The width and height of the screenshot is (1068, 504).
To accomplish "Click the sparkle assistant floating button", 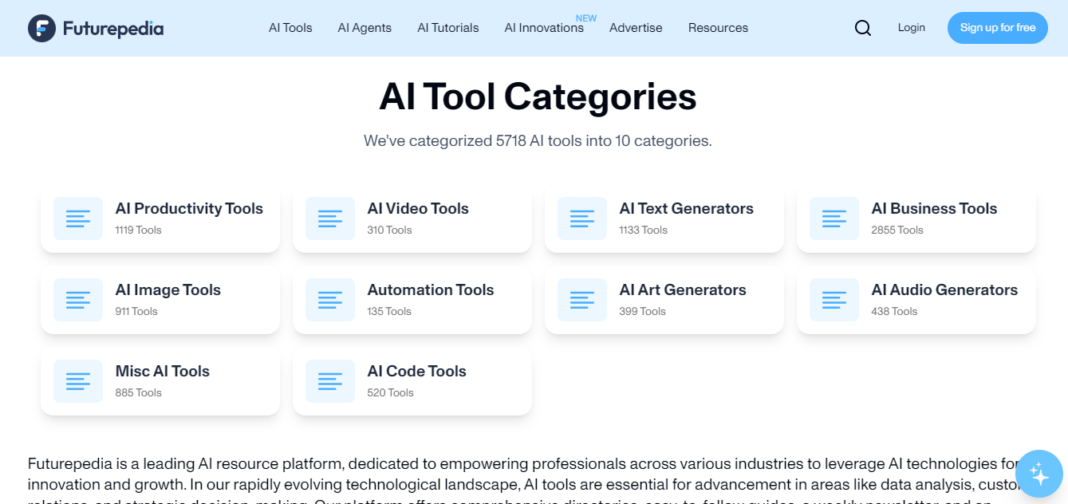I will pos(1038,473).
